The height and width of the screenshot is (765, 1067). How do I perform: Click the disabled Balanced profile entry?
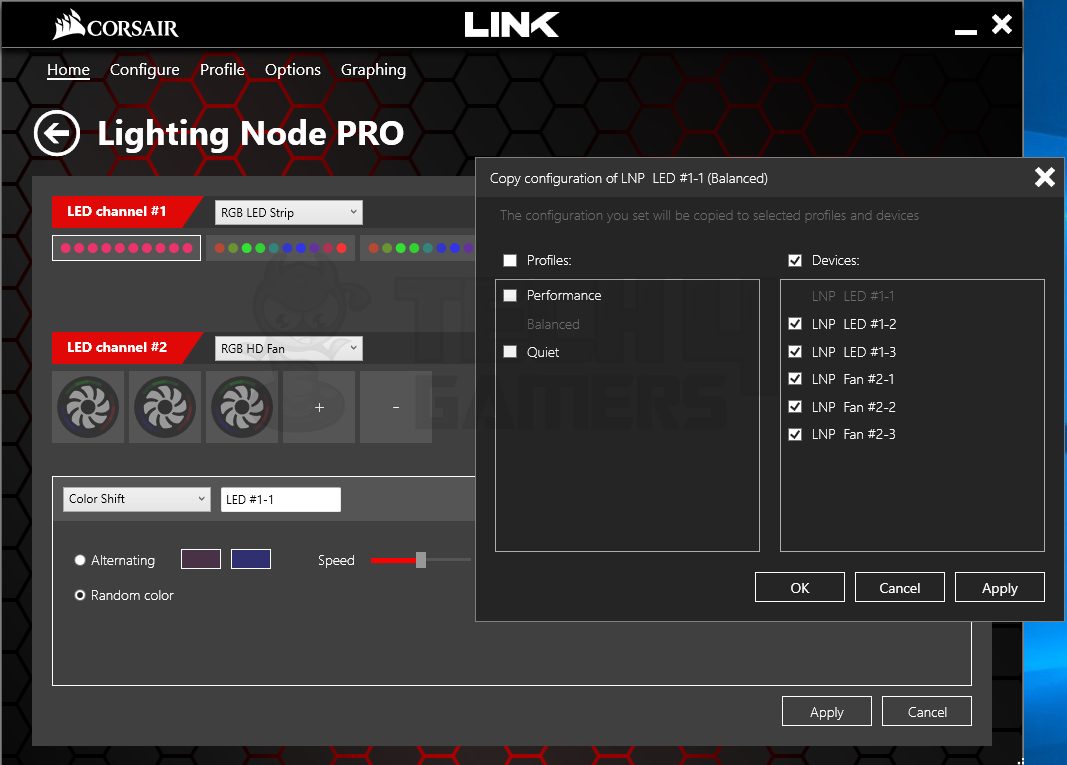[553, 324]
